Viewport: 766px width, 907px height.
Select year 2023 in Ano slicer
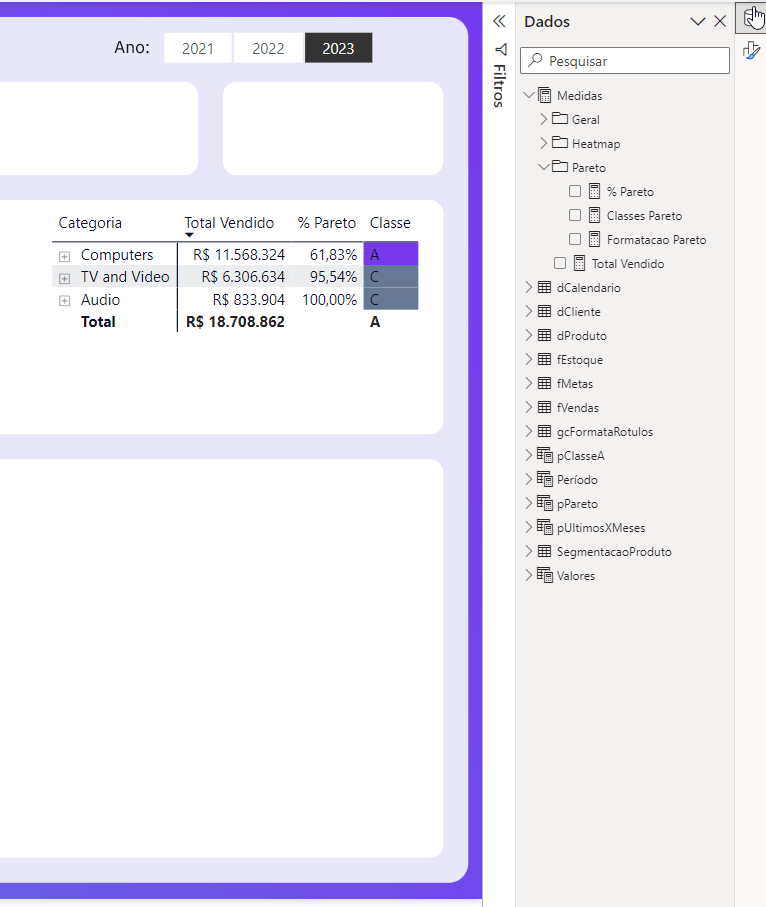click(338, 48)
